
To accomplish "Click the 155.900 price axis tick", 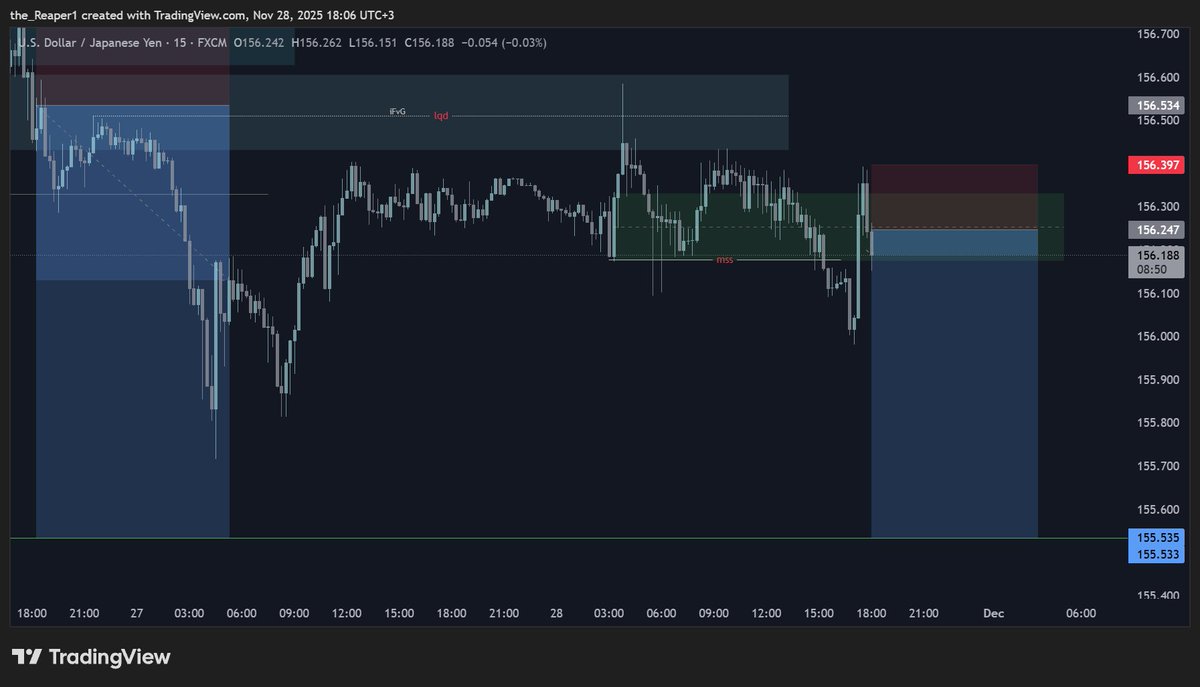I will point(1157,380).
